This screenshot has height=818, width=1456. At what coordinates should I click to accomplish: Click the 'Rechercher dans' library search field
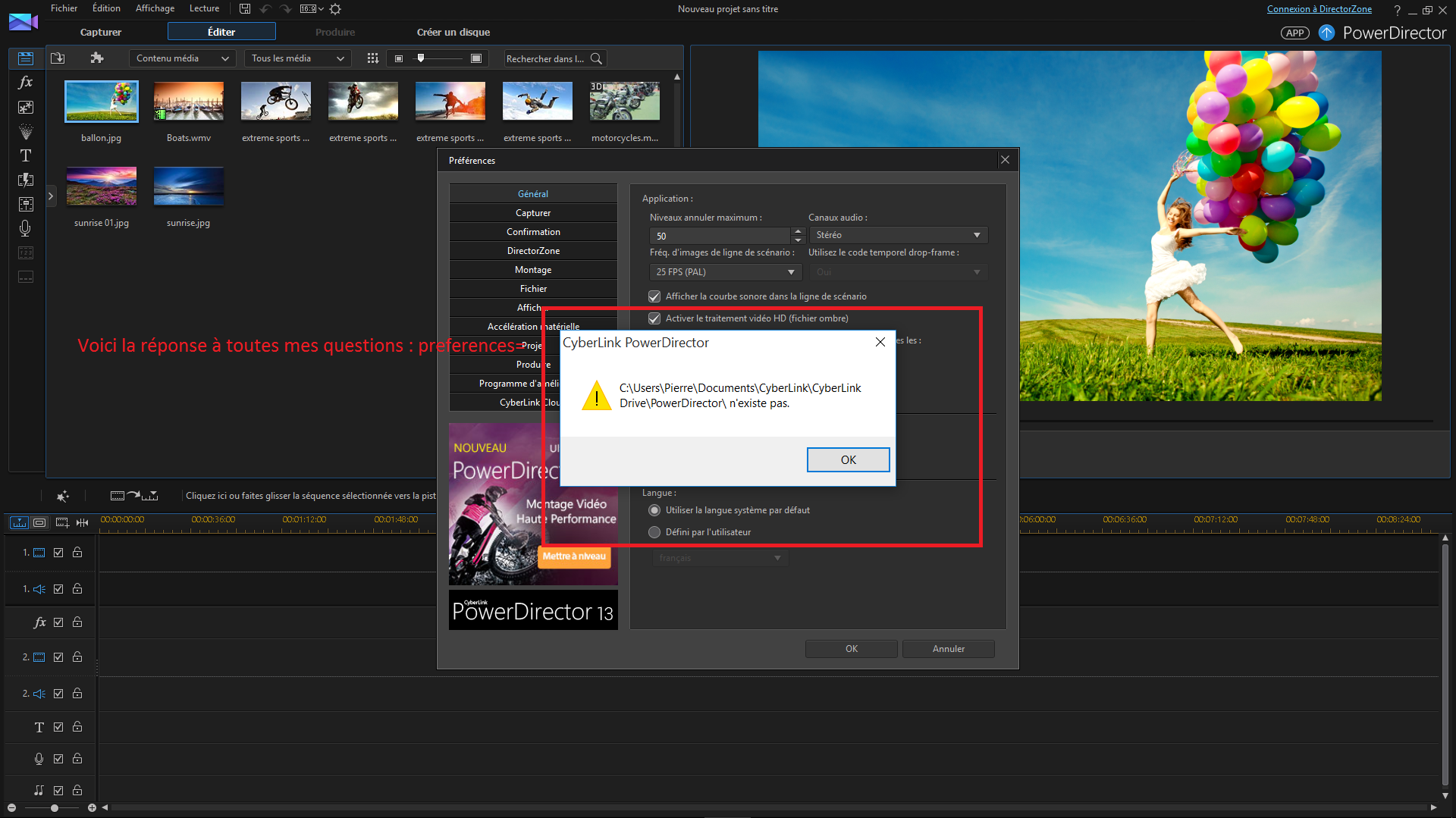tap(546, 58)
